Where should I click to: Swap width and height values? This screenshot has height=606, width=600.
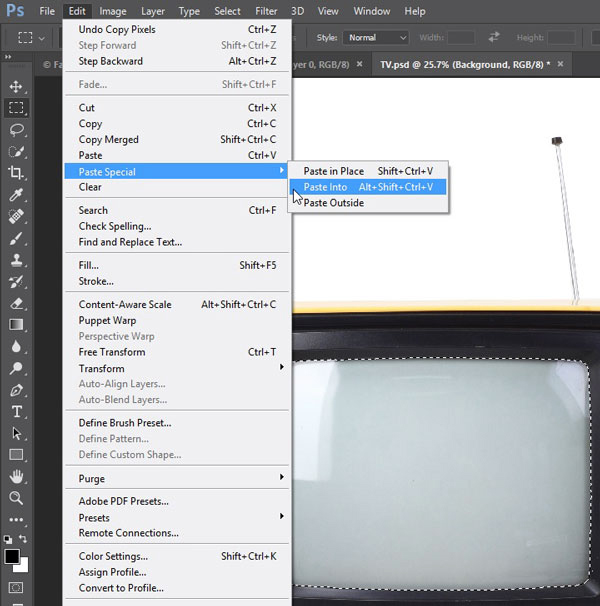494,37
